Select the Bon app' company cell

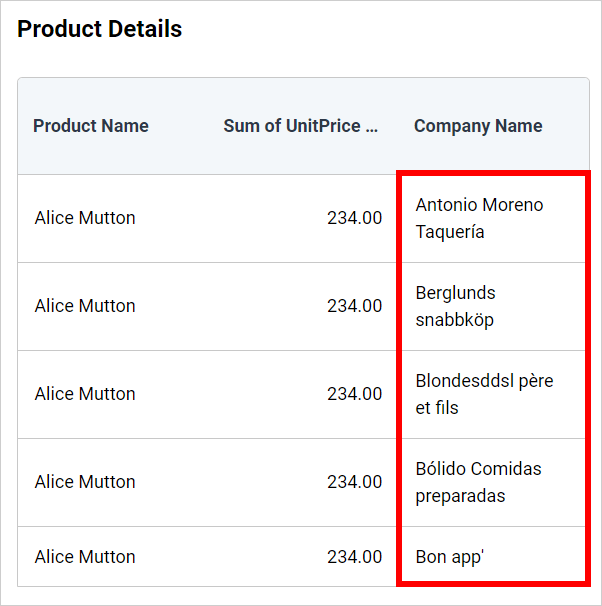(450, 557)
